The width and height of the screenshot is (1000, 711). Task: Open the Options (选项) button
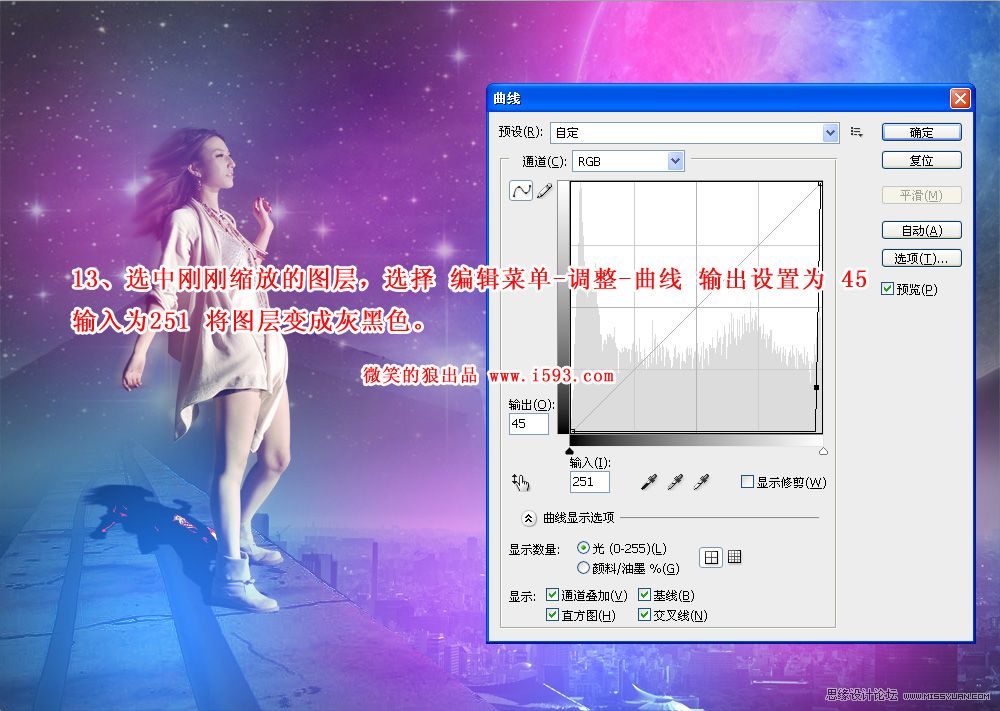click(922, 258)
